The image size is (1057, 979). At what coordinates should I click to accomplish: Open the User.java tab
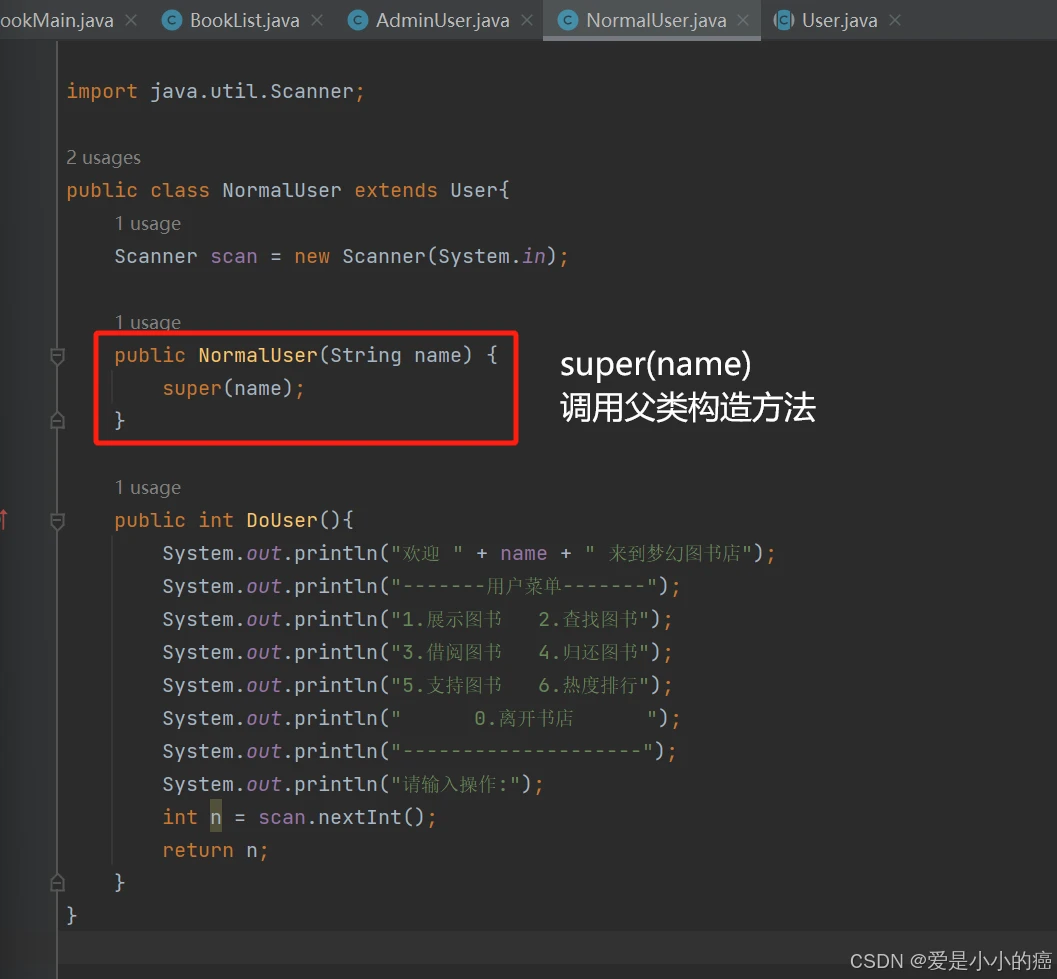pos(839,20)
